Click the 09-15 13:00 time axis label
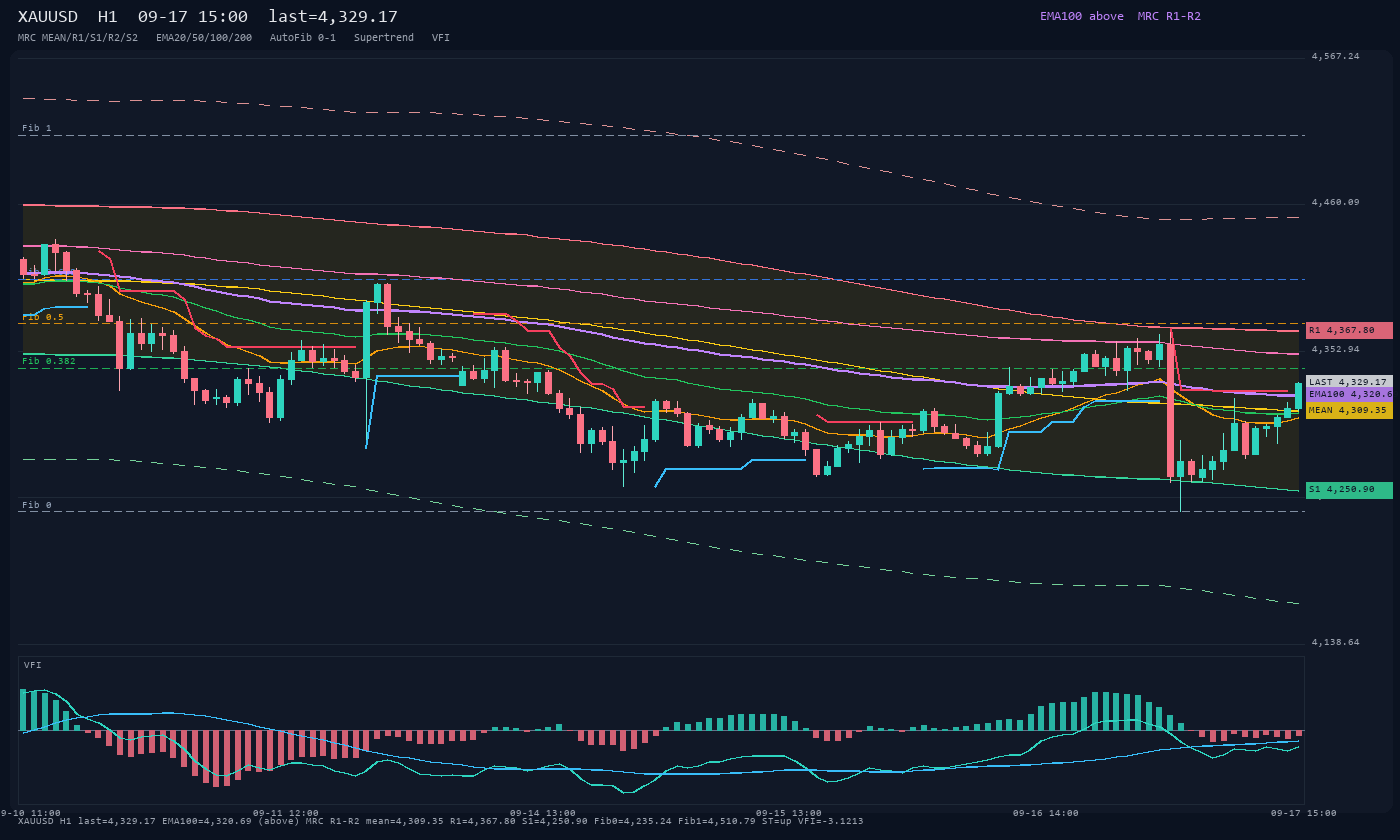The image size is (1400, 840). pyautogui.click(x=788, y=813)
